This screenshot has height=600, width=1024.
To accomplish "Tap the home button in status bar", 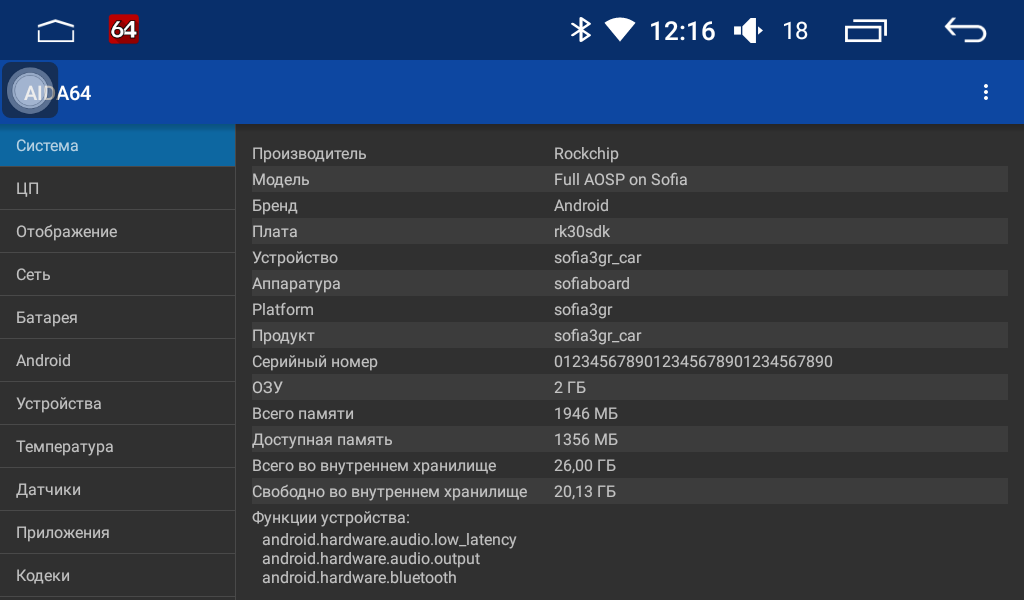I will pos(56,31).
